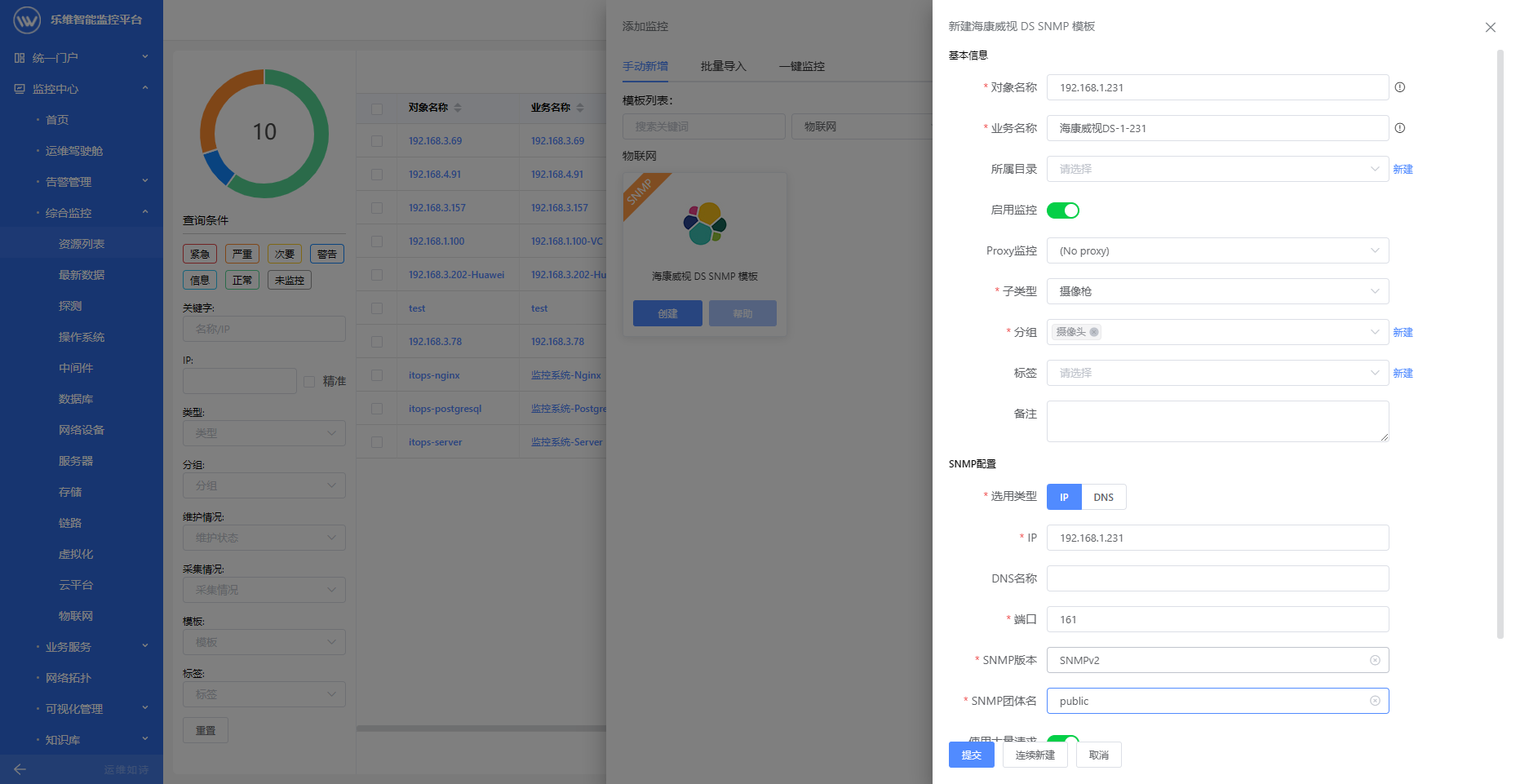The image size is (1520, 784).
Task: Click the 备注 text area
Action: 1217,421
